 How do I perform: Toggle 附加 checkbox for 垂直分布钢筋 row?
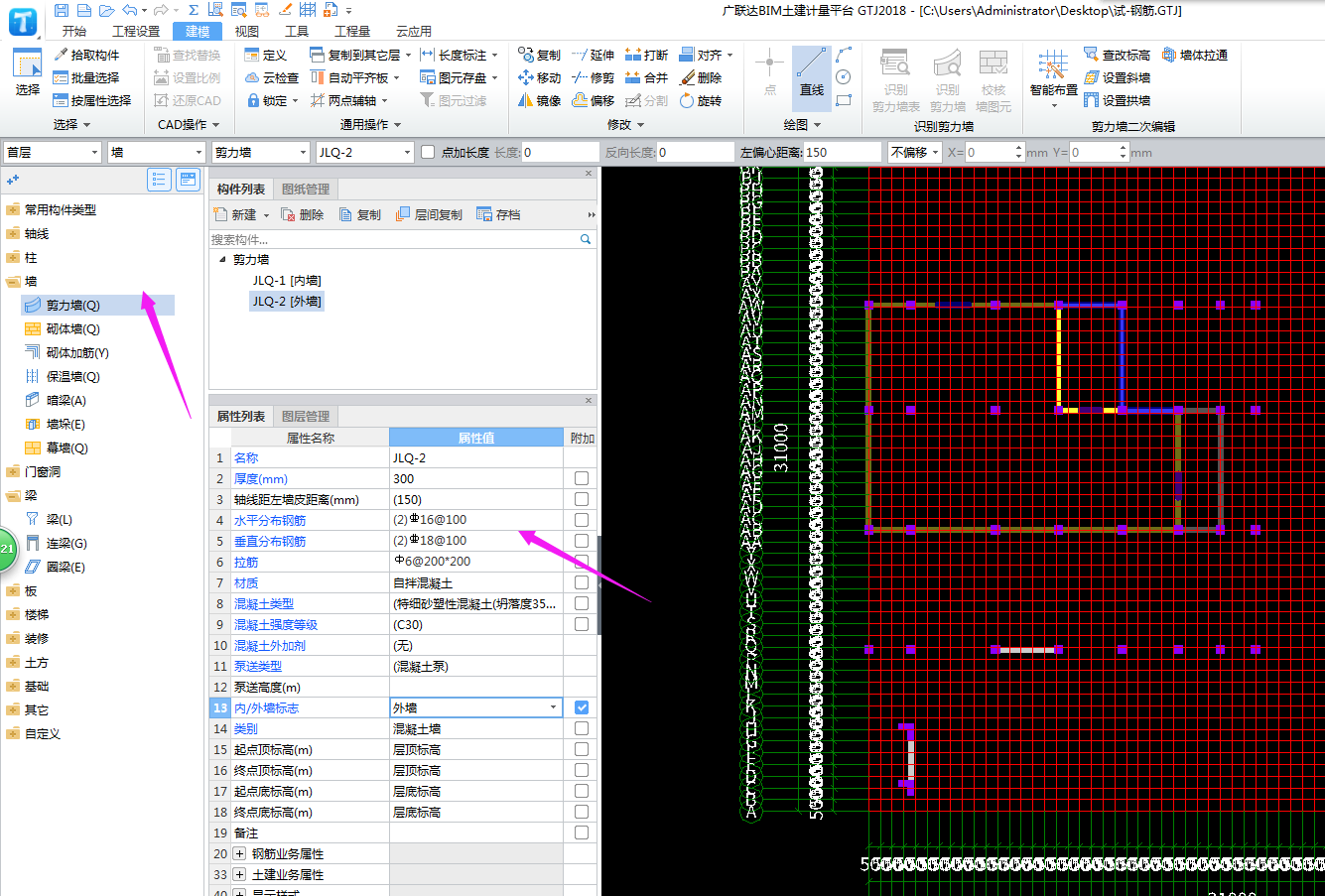pos(582,541)
